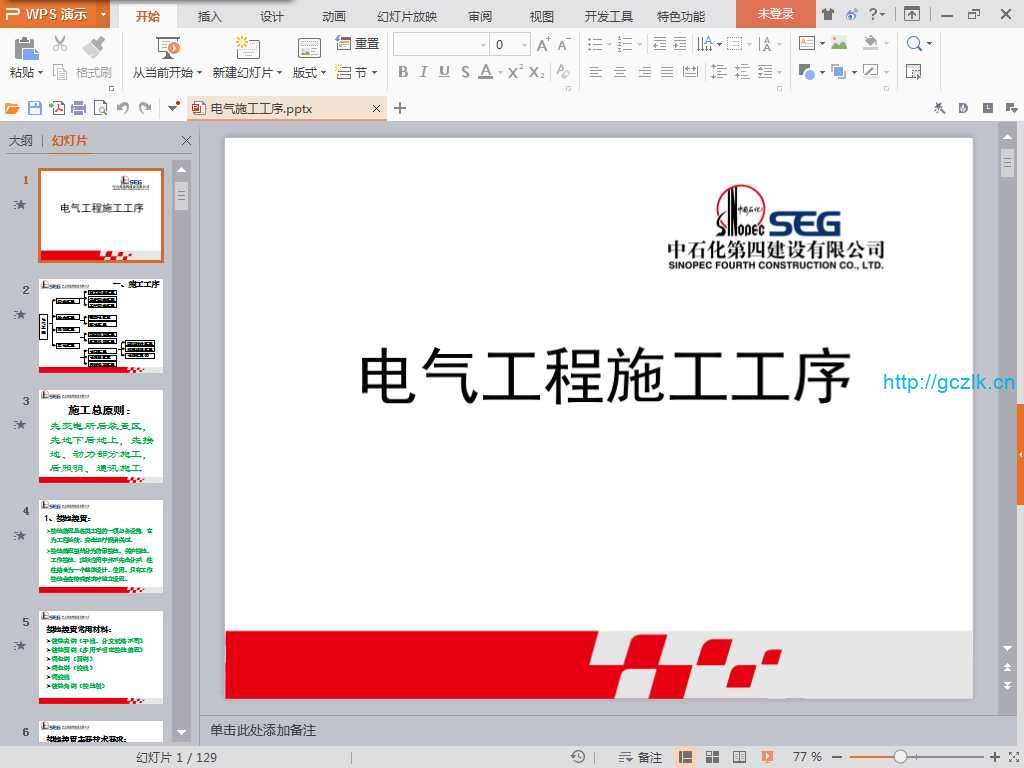Insert a picture using the image icon
This screenshot has width=1024, height=768.
(x=839, y=43)
